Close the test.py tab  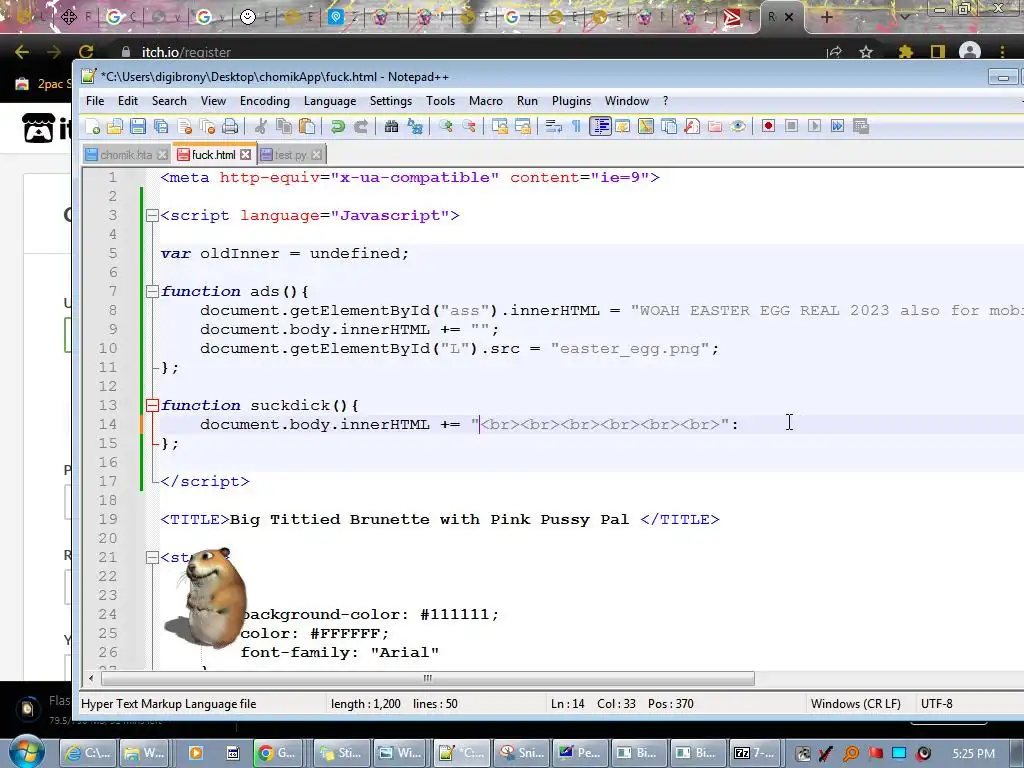tap(317, 155)
